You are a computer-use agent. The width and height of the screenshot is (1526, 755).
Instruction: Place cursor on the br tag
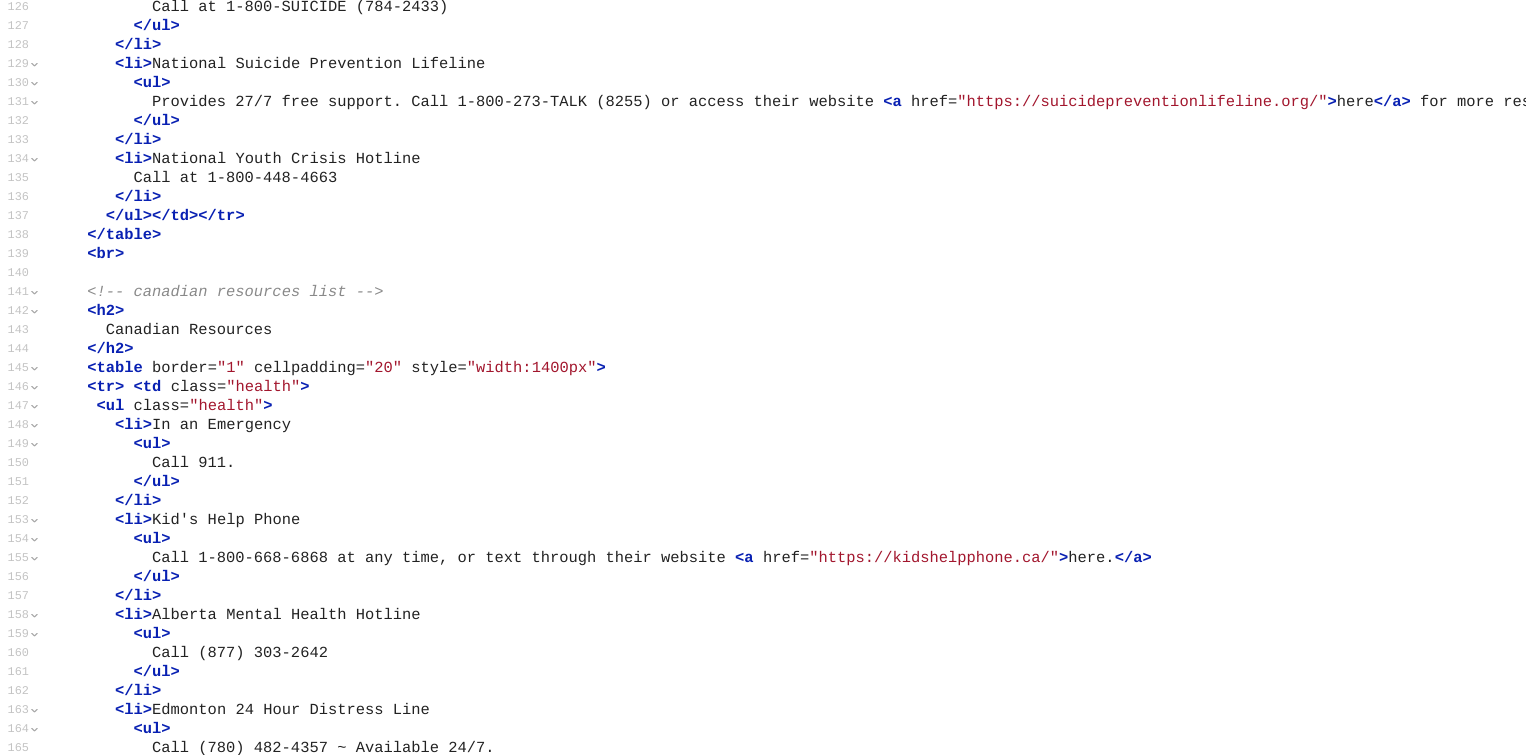click(x=106, y=254)
